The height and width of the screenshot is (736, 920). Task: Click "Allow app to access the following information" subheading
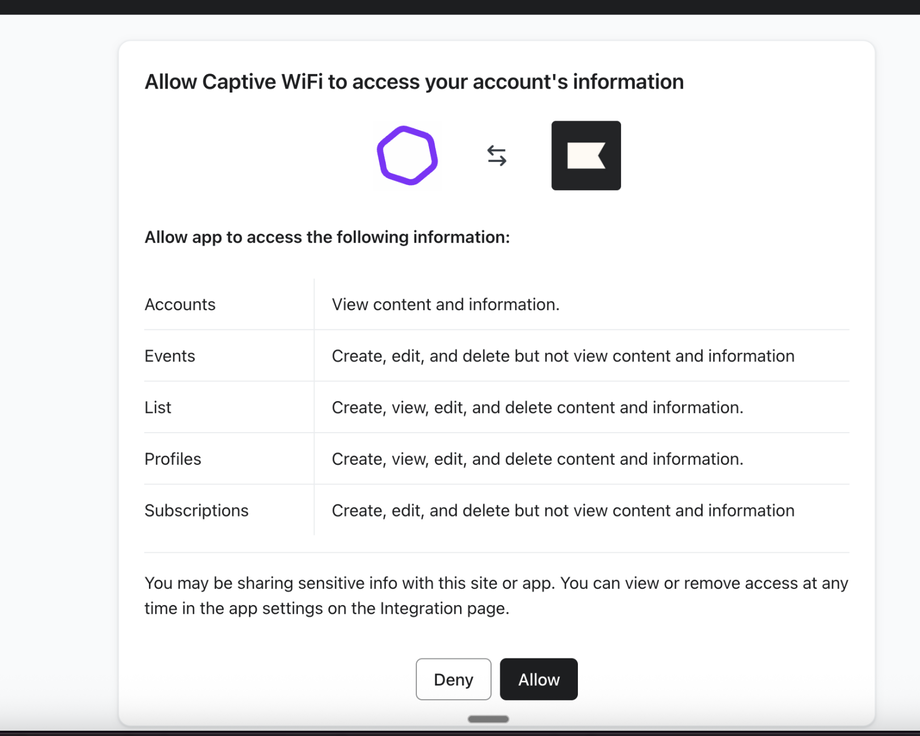pos(327,237)
